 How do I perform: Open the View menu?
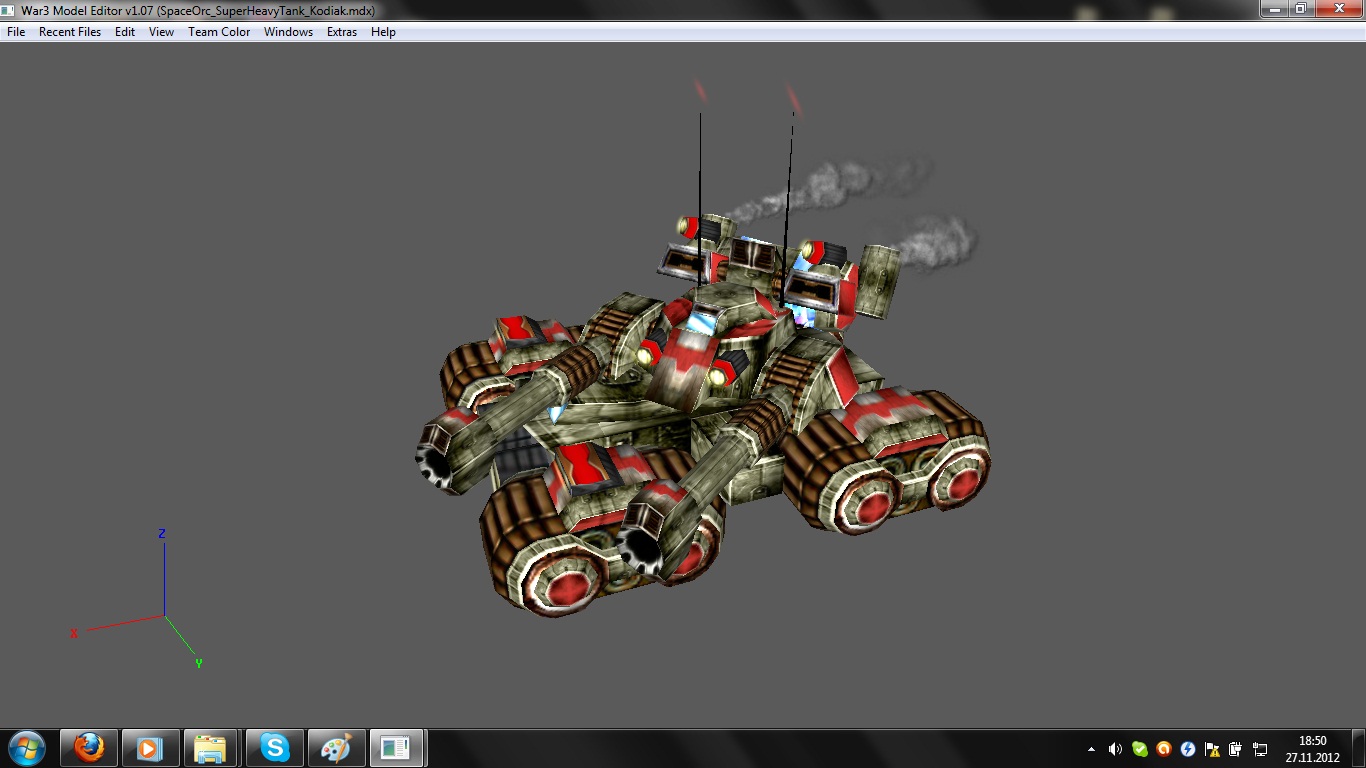pos(161,32)
